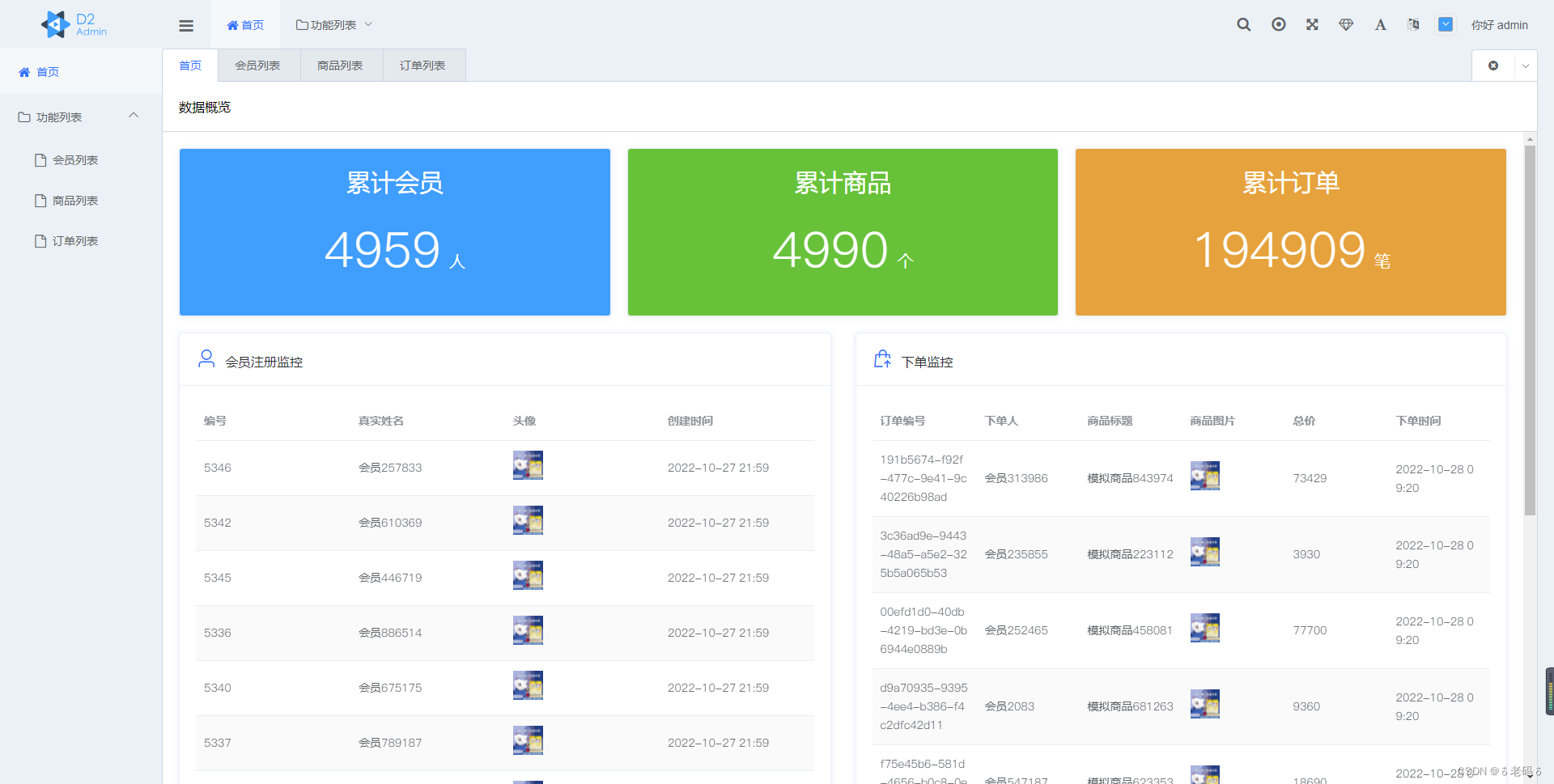The image size is (1554, 784).
Task: Open avatar thumbnail for member 5342
Action: [x=528, y=520]
